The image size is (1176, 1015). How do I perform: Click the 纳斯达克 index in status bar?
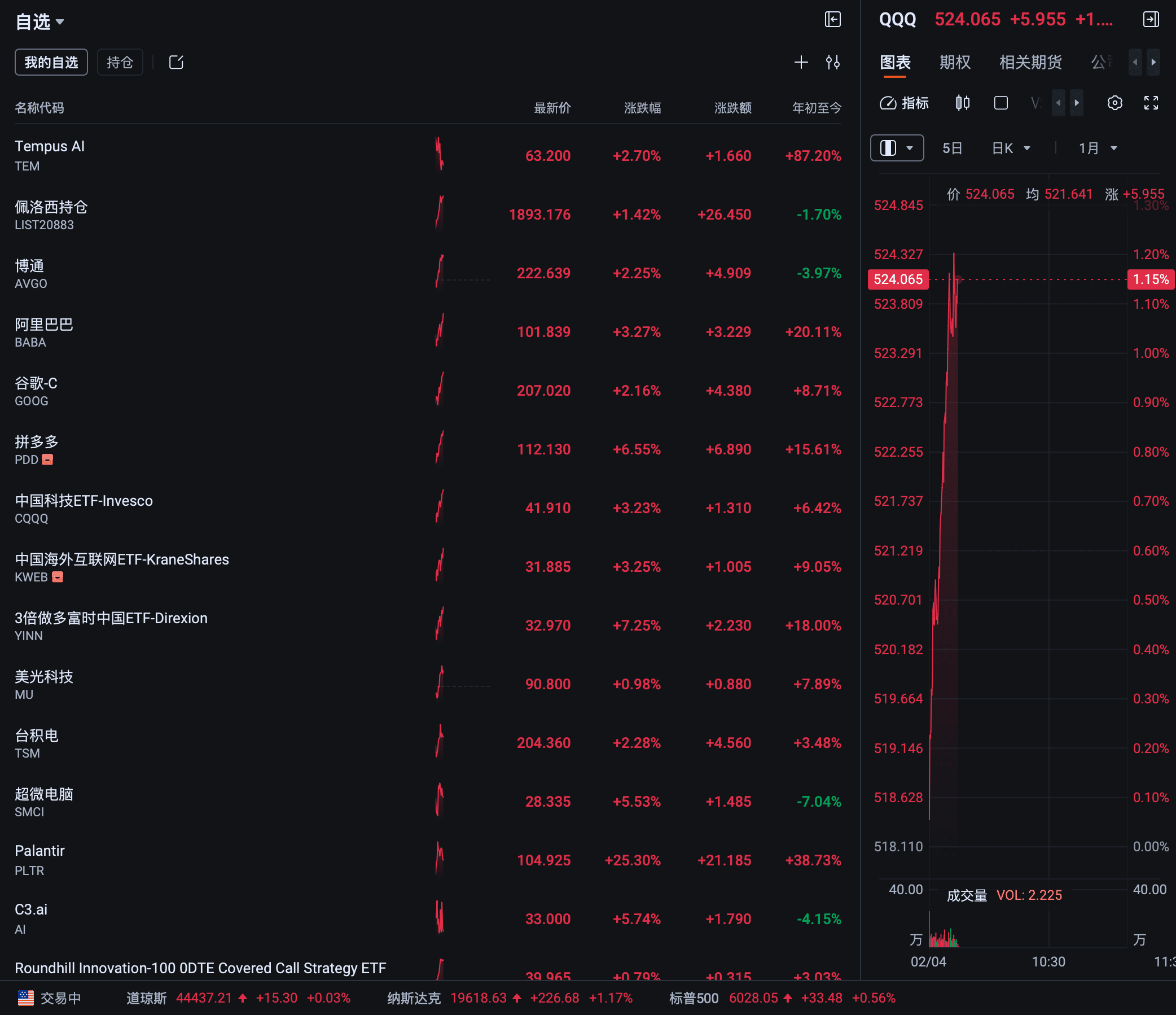510,998
